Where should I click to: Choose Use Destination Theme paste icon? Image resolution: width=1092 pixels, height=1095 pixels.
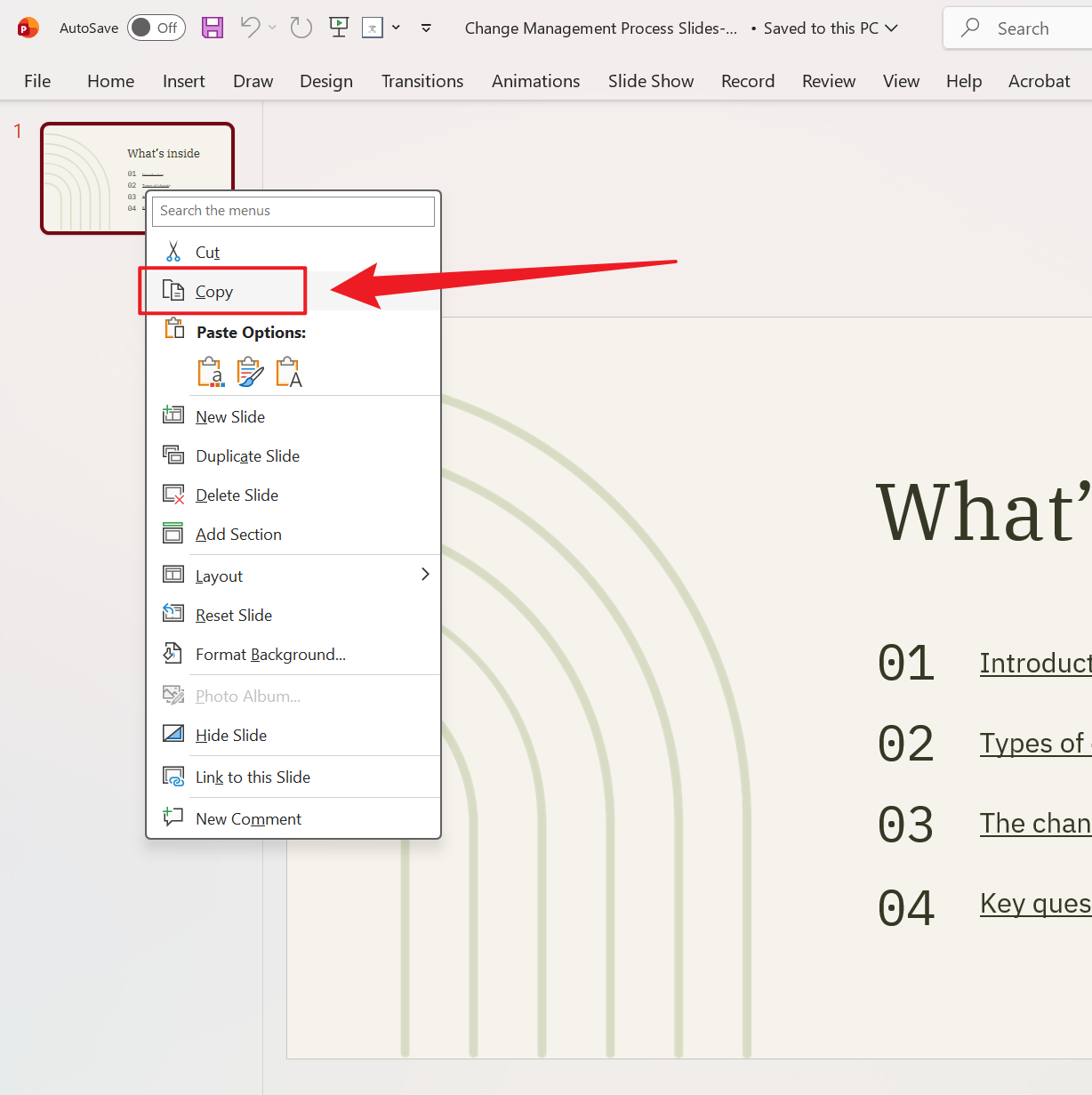tap(211, 373)
